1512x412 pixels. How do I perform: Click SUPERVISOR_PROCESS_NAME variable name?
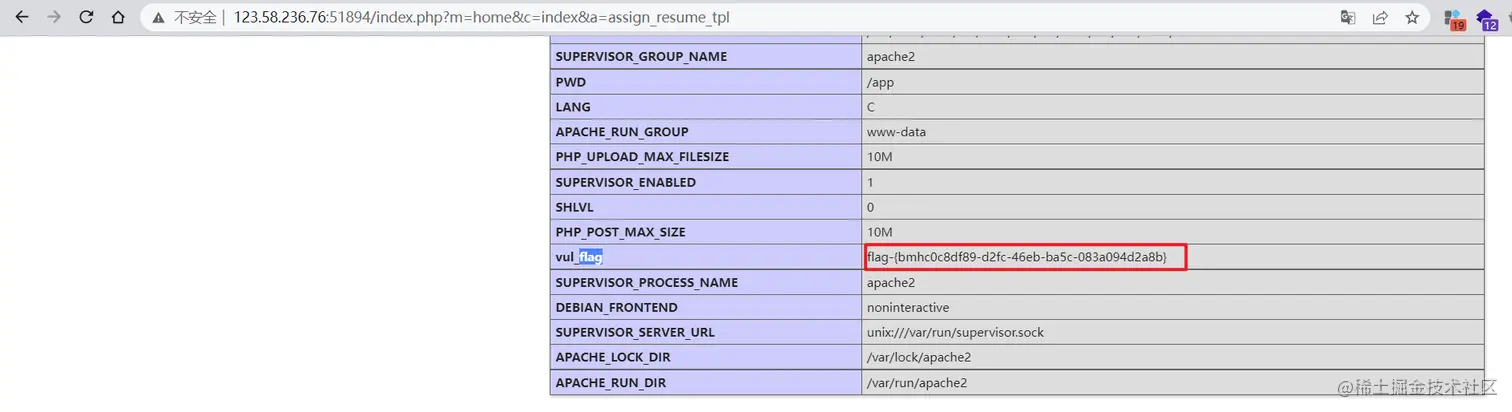coord(647,282)
